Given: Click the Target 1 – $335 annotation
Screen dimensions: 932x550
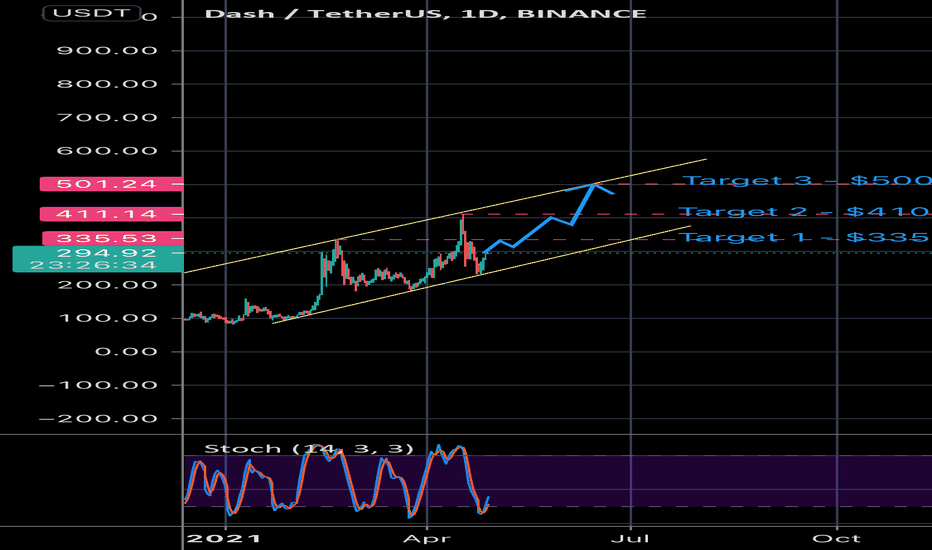Looking at the screenshot, I should tap(804, 237).
